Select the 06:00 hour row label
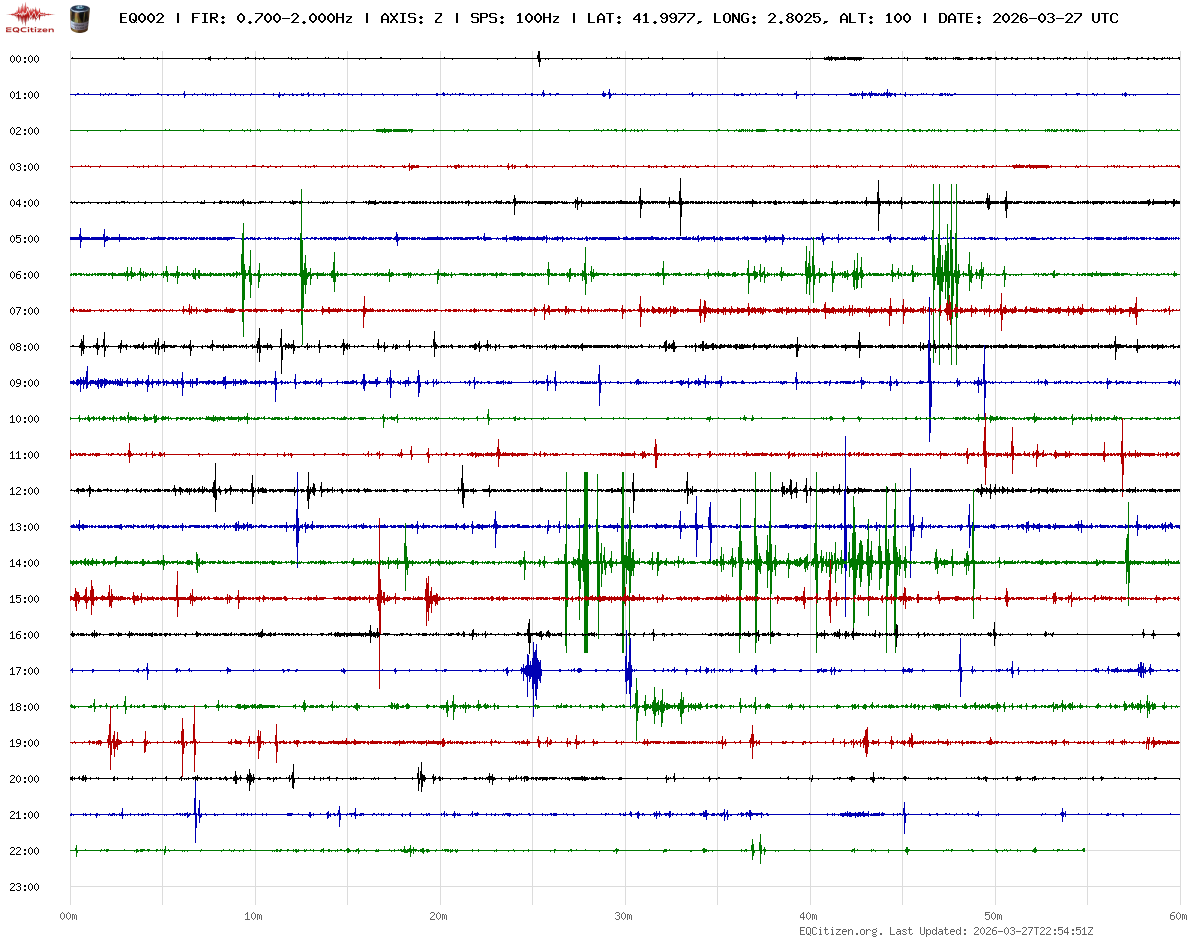Screen dimensions: 1200x940 24,275
